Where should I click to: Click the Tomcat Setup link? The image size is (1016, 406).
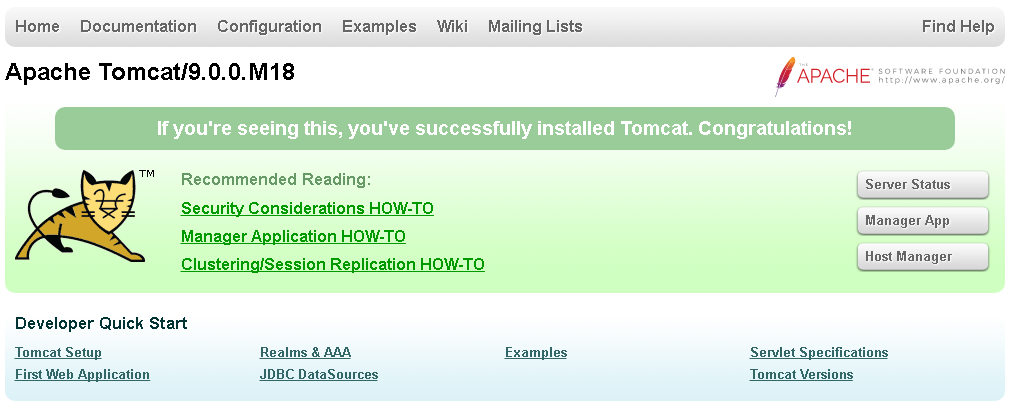58,353
